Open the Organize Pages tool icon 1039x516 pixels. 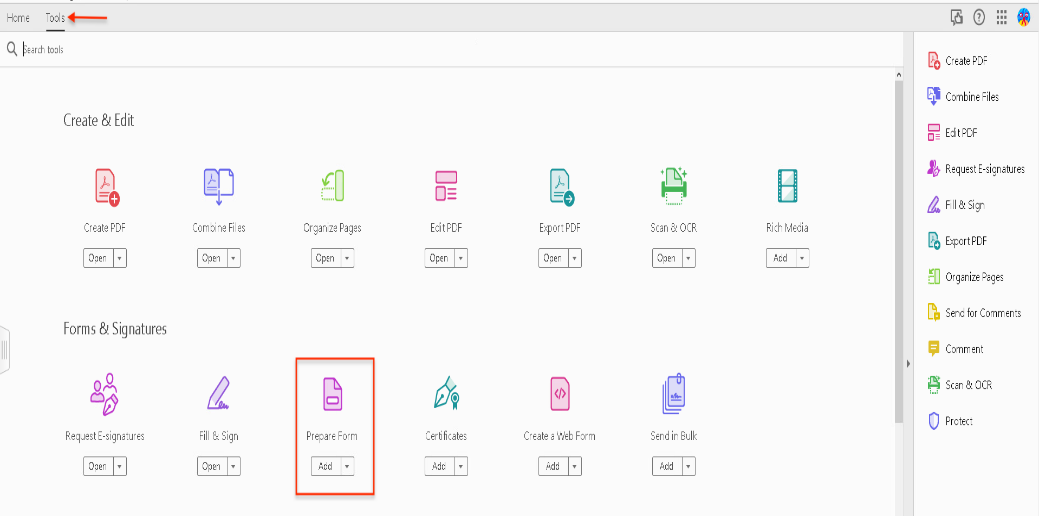(332, 187)
